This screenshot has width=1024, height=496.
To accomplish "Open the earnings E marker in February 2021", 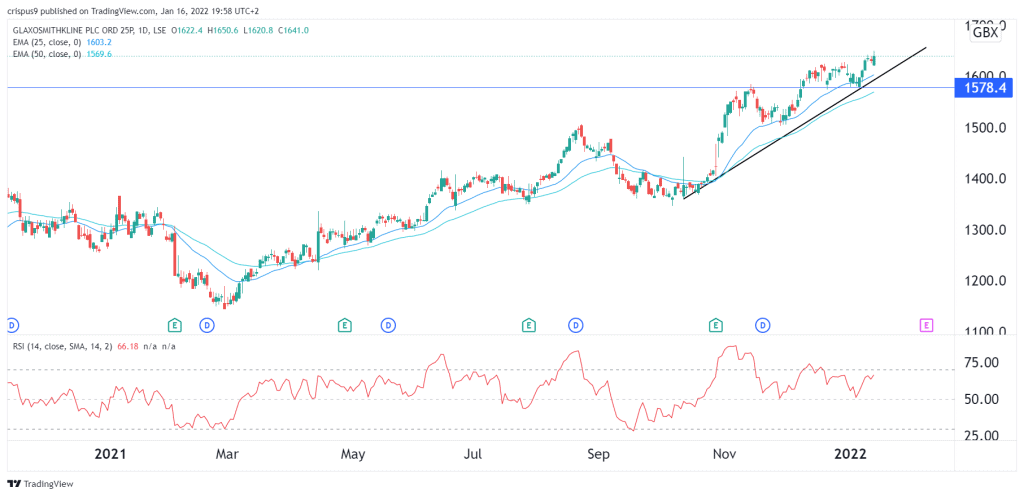I will 174,324.
